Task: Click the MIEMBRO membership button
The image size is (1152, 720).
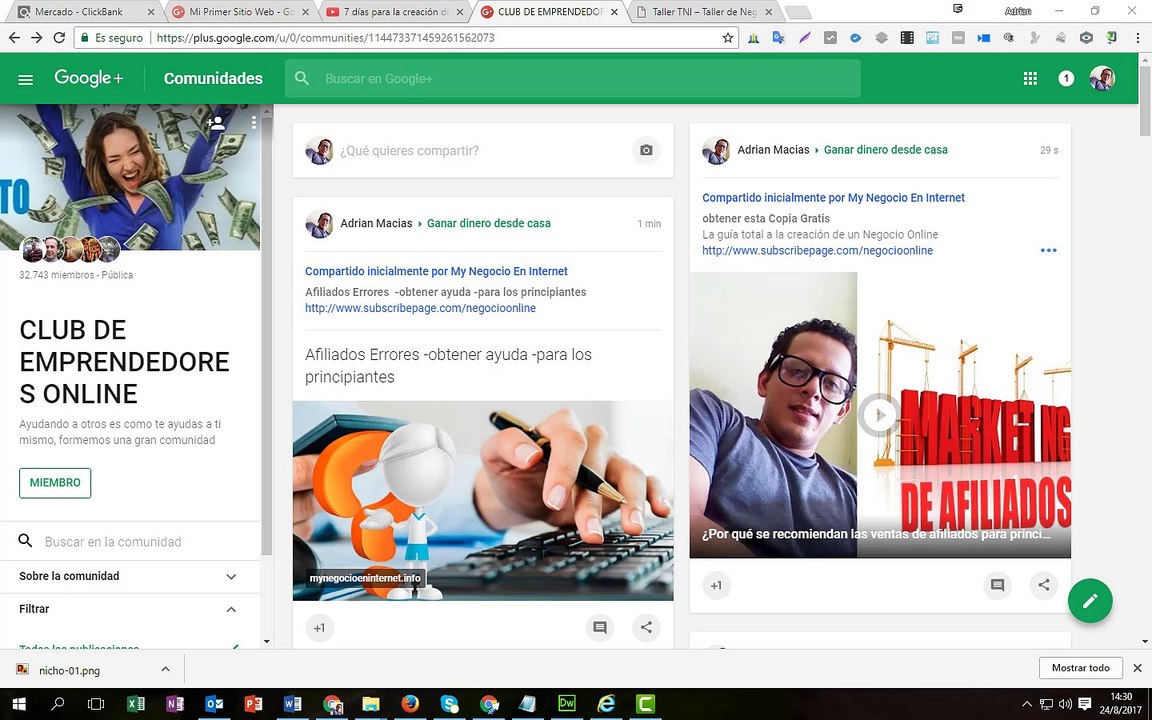Action: tap(55, 483)
